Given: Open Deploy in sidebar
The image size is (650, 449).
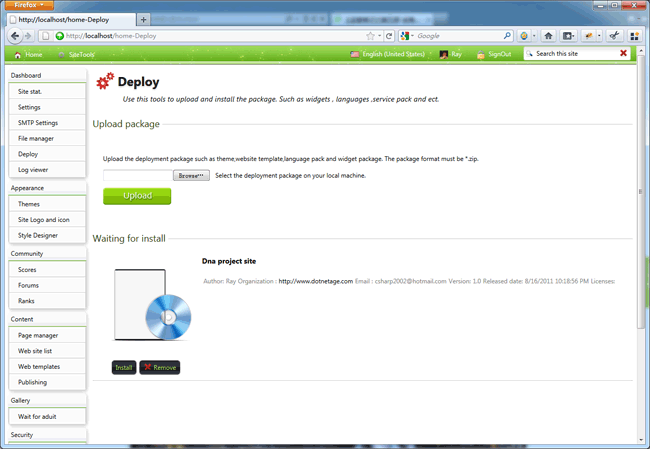Looking at the screenshot, I should [47, 154].
